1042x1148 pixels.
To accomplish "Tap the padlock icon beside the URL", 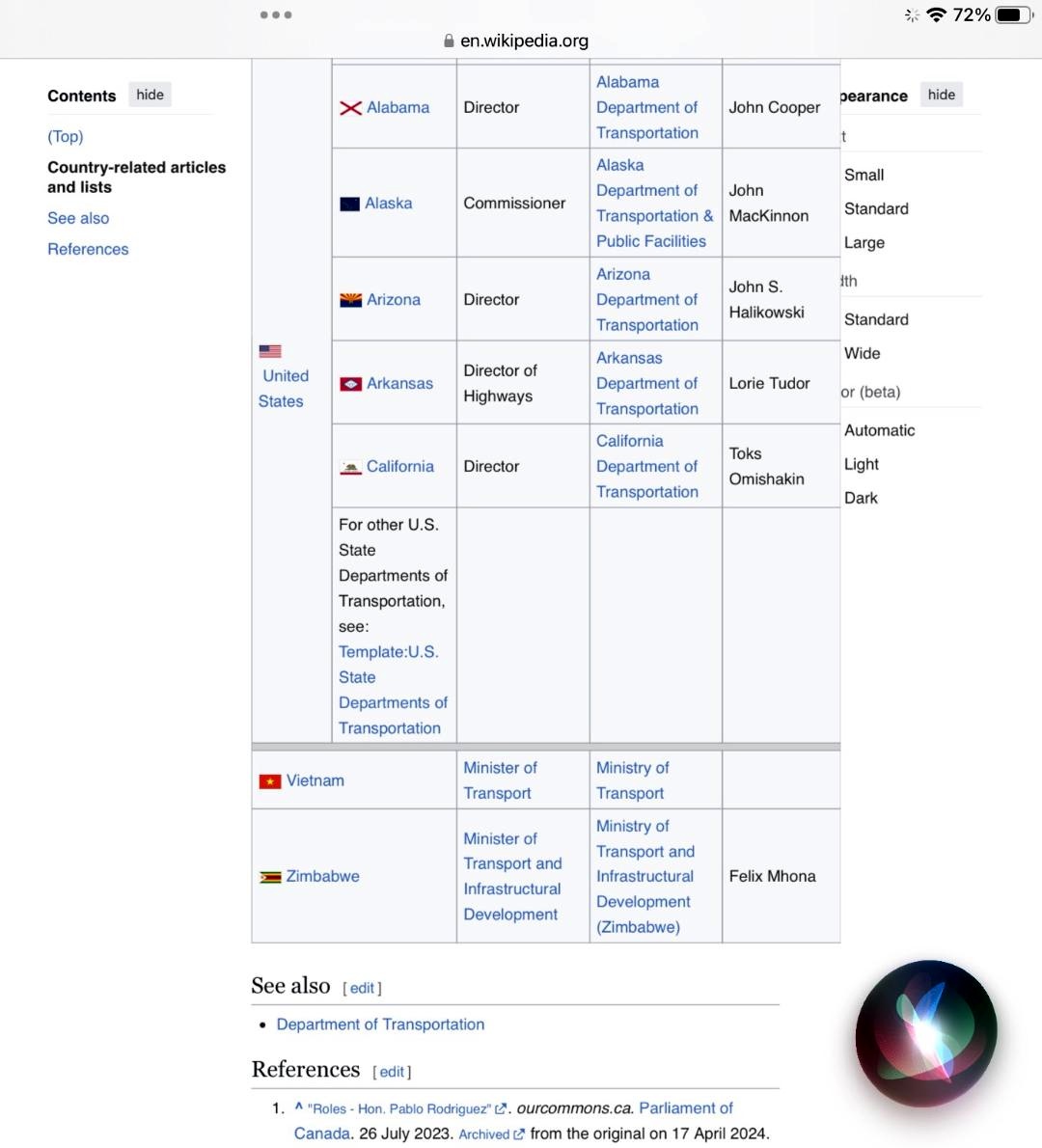I will pyautogui.click(x=449, y=41).
